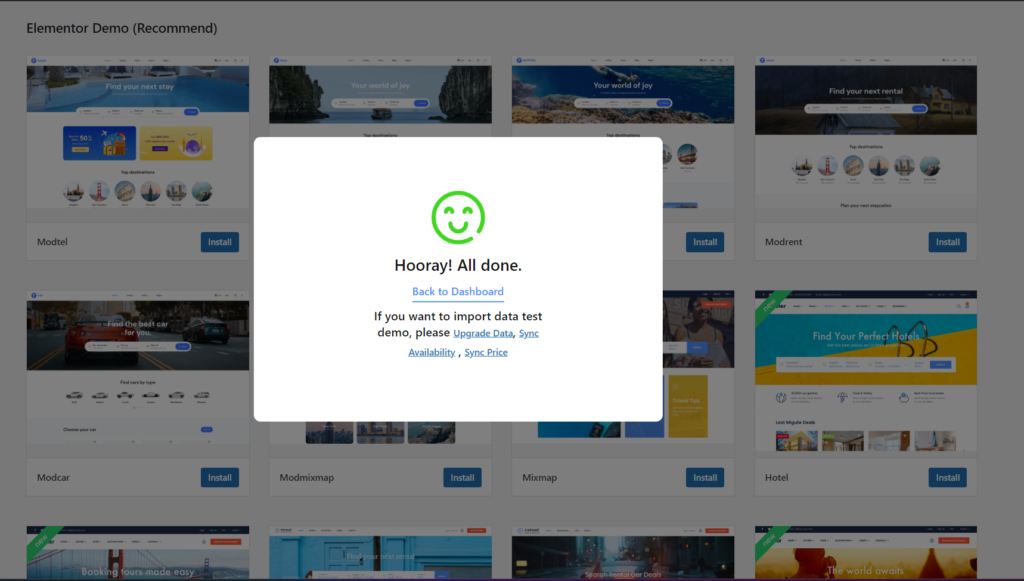Viewport: 1024px width, 581px height.
Task: Install the Modmixmap demo
Action: click(x=462, y=477)
